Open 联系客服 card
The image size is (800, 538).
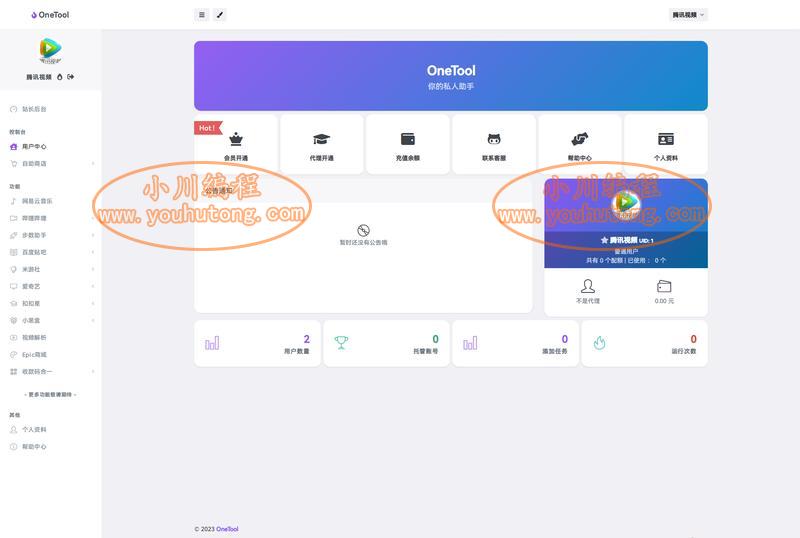pos(494,144)
